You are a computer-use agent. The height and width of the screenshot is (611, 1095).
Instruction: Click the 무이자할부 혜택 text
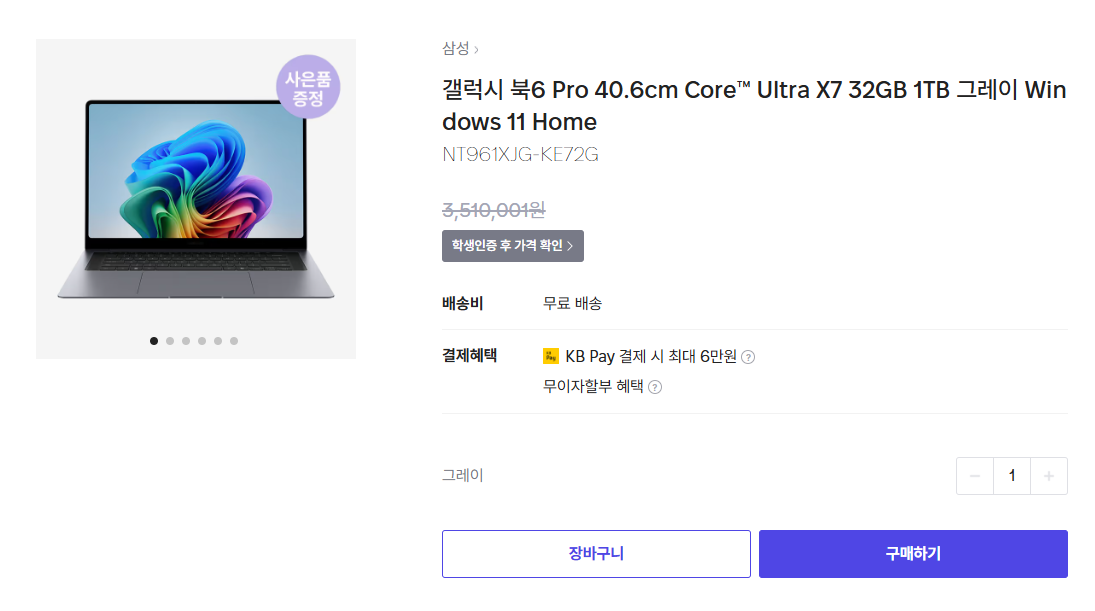coord(593,387)
